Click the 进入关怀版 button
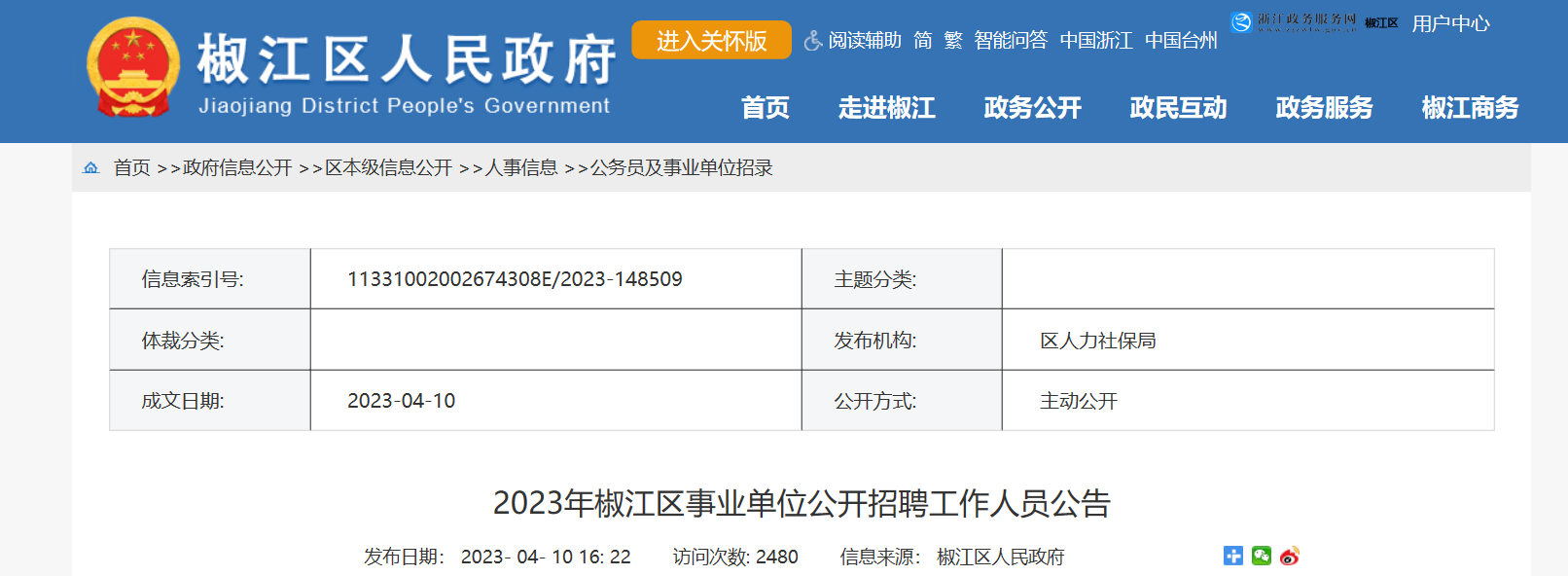 pos(711,40)
